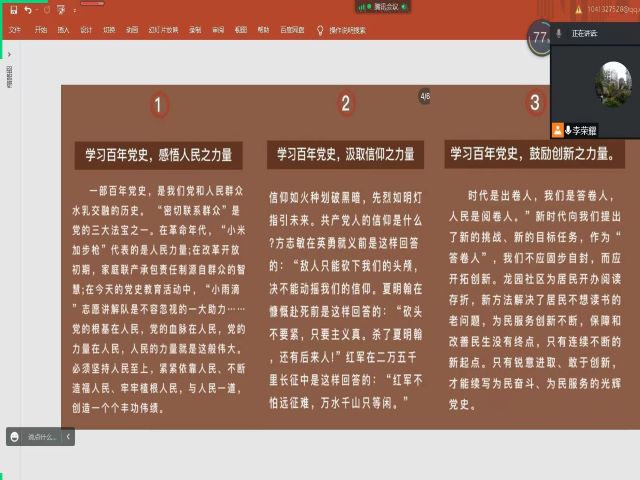
Task: Click the circled number 1 on slide
Action: coord(159,105)
